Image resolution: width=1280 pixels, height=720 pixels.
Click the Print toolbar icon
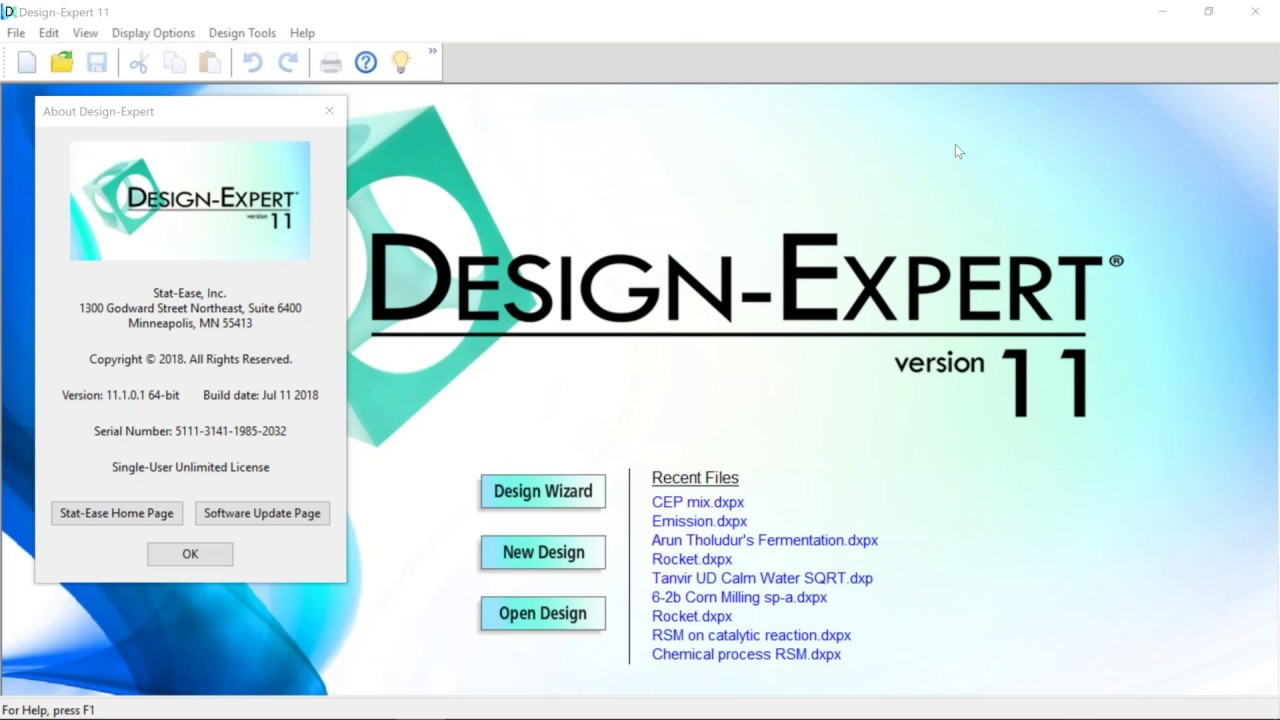point(331,63)
